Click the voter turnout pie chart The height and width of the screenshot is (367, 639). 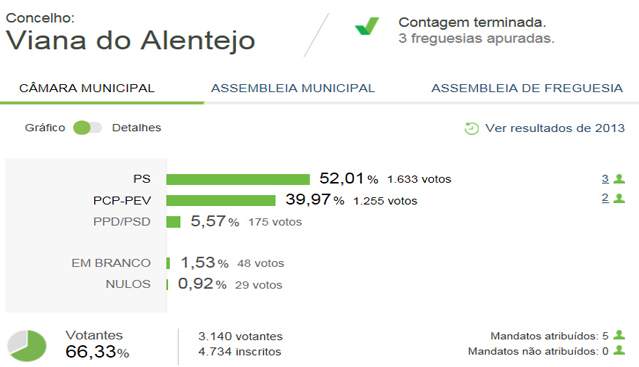coord(27,345)
